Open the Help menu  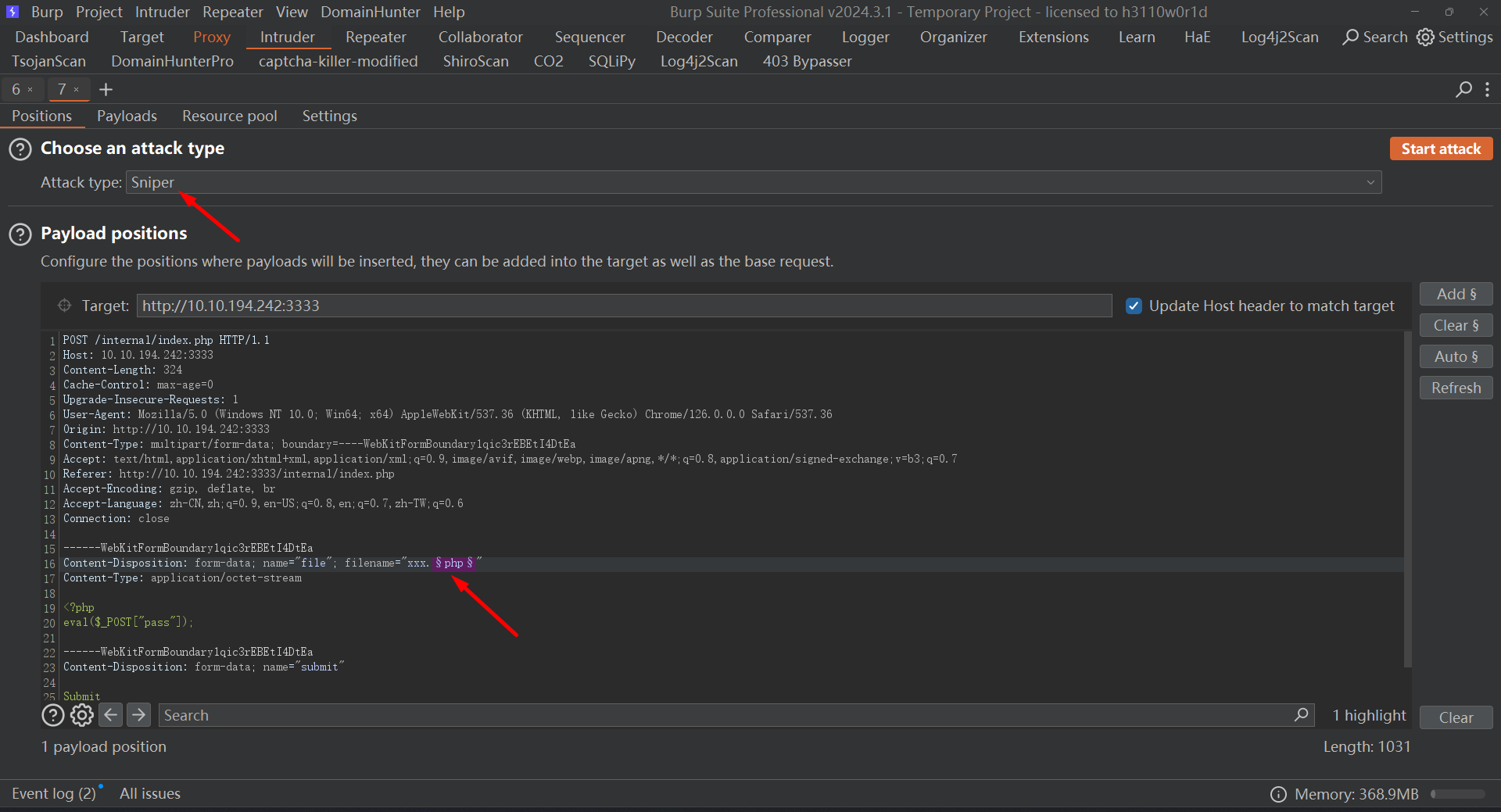click(x=449, y=12)
